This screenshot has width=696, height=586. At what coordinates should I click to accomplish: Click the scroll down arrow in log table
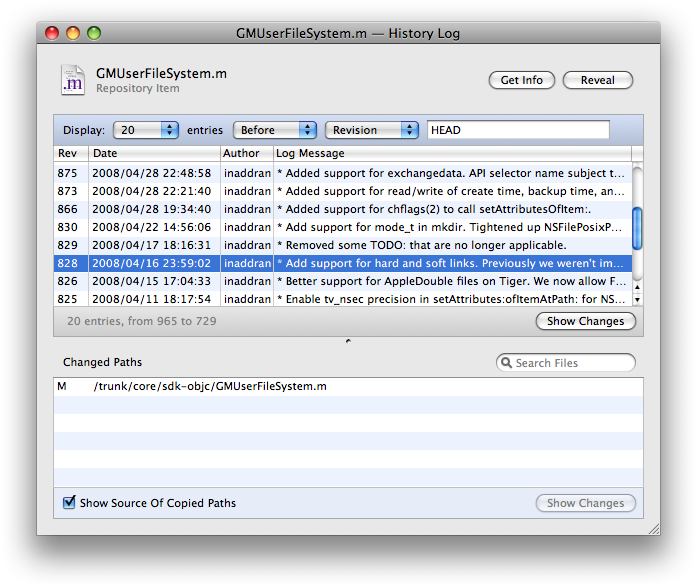(637, 299)
